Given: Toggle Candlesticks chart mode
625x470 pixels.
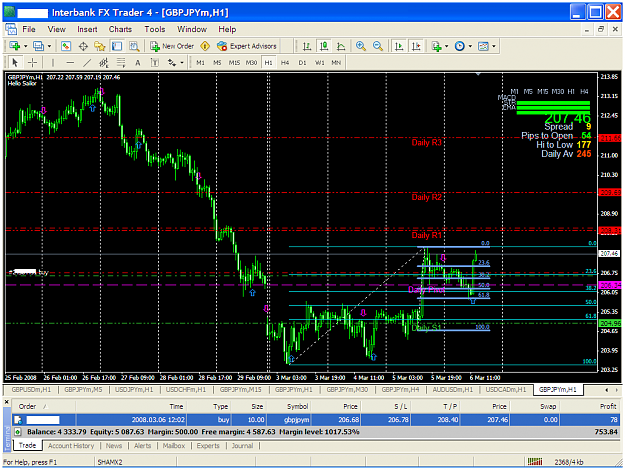Looking at the screenshot, I should tap(324, 46).
